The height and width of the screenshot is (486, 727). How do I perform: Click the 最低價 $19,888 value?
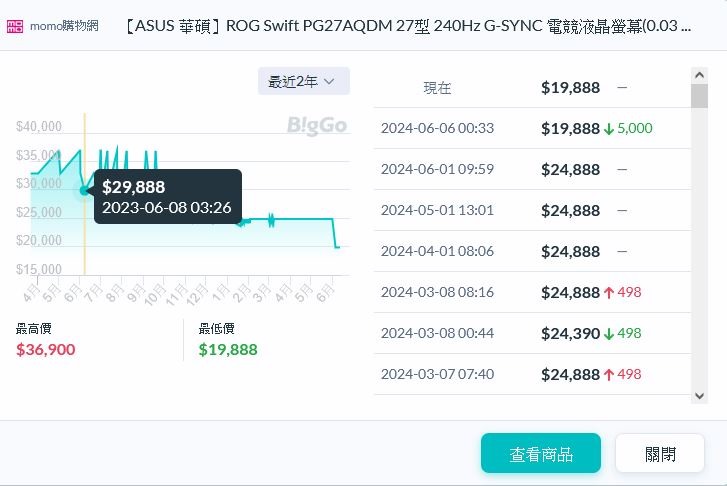click(228, 349)
